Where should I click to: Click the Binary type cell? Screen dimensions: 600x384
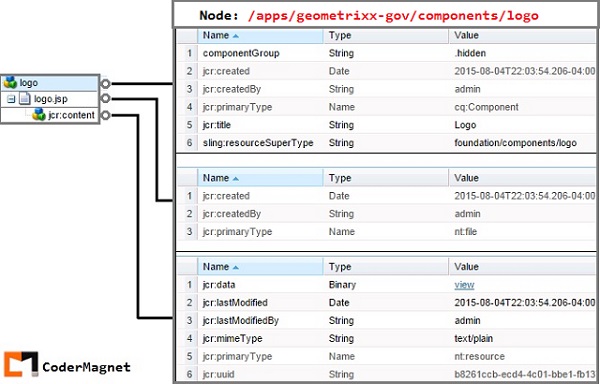click(342, 285)
